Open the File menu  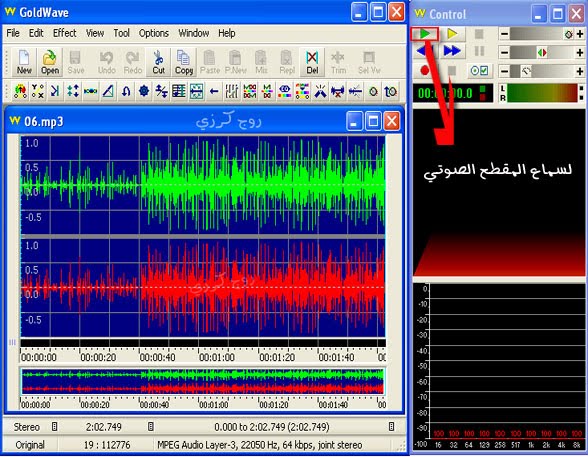[x=13, y=33]
